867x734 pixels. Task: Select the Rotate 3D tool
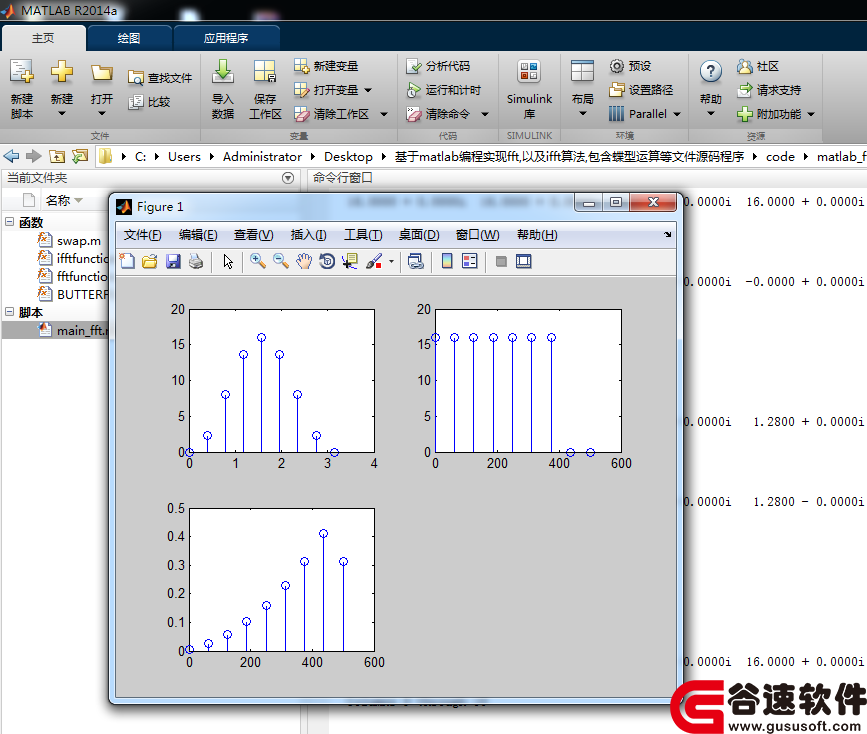(x=327, y=261)
